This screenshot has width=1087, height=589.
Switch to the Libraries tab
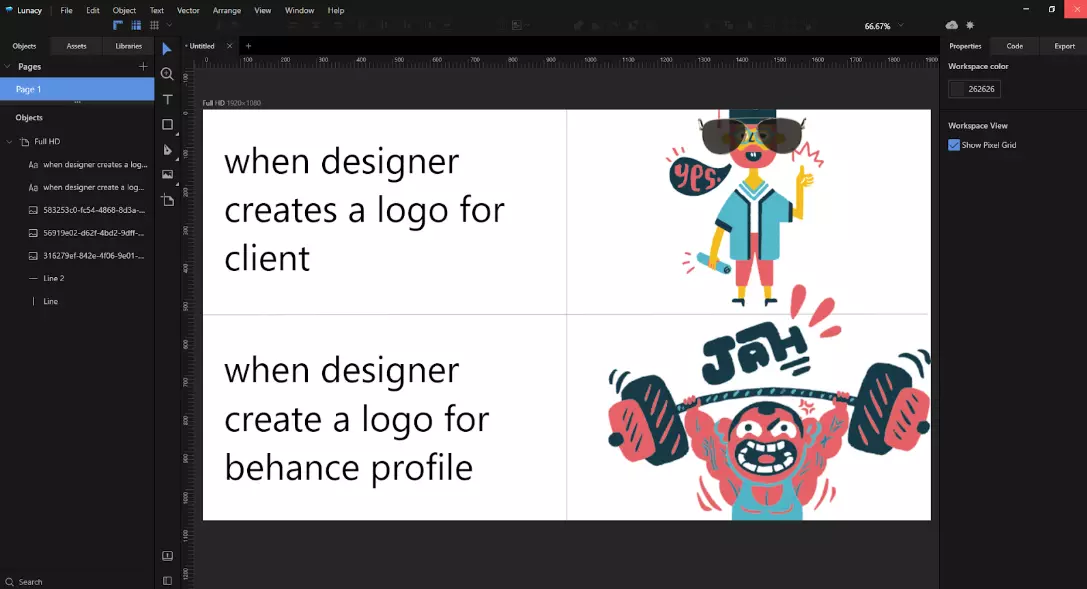(128, 46)
